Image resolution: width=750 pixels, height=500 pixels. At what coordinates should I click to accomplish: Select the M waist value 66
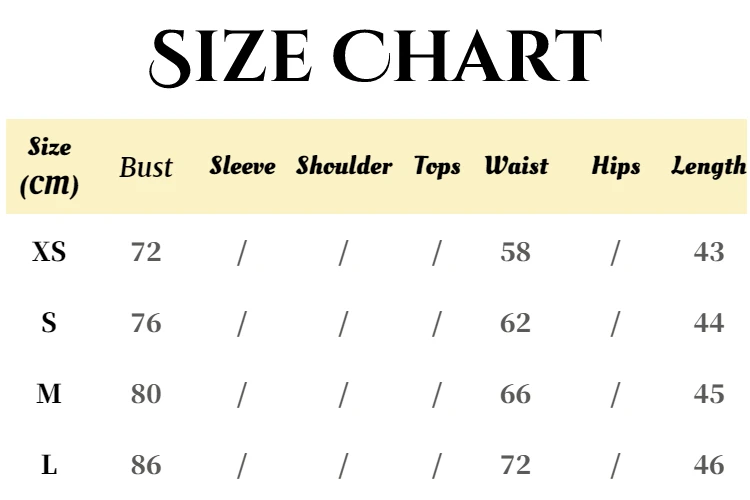coord(516,394)
